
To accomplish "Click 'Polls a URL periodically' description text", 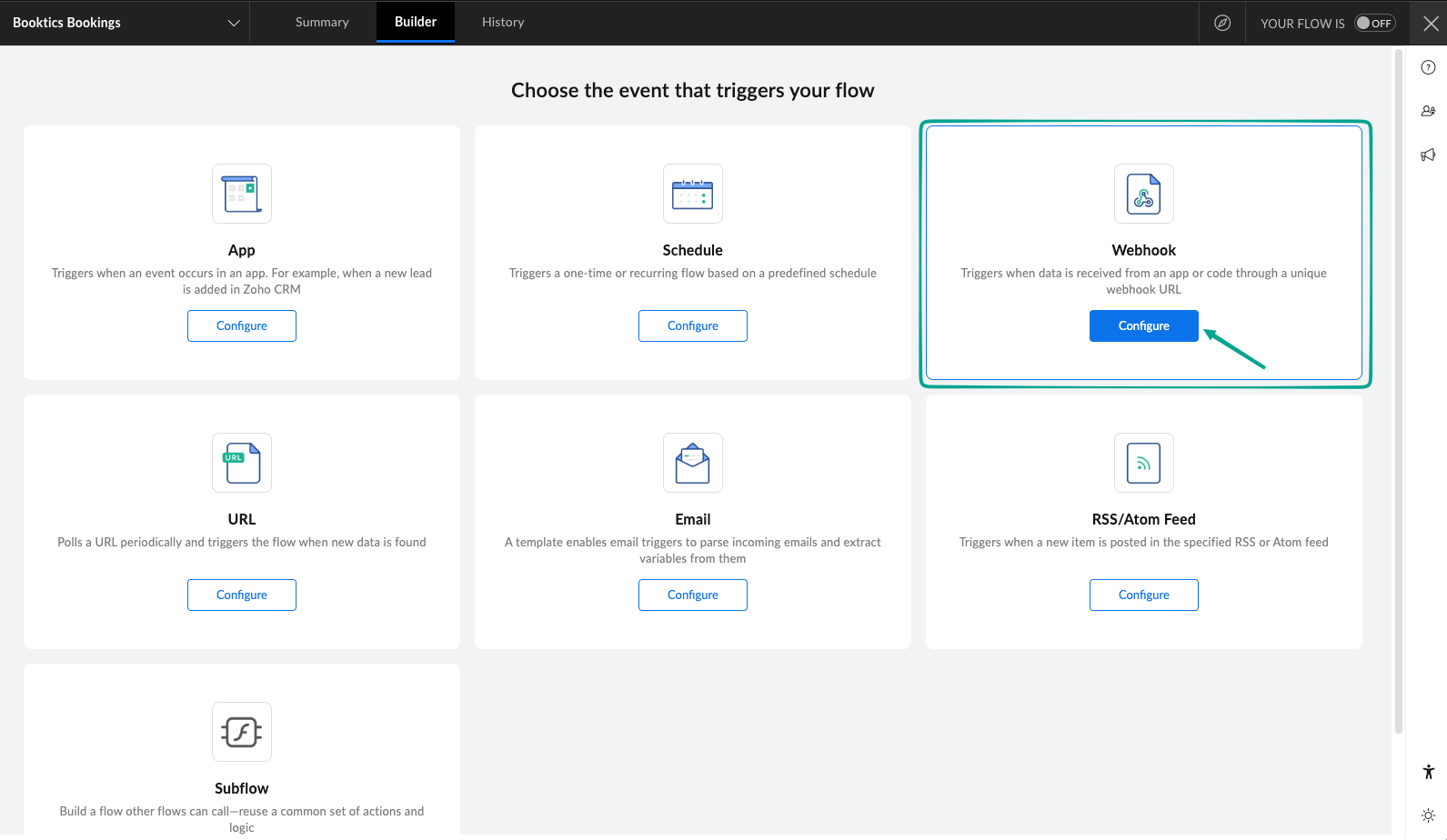I will [242, 542].
